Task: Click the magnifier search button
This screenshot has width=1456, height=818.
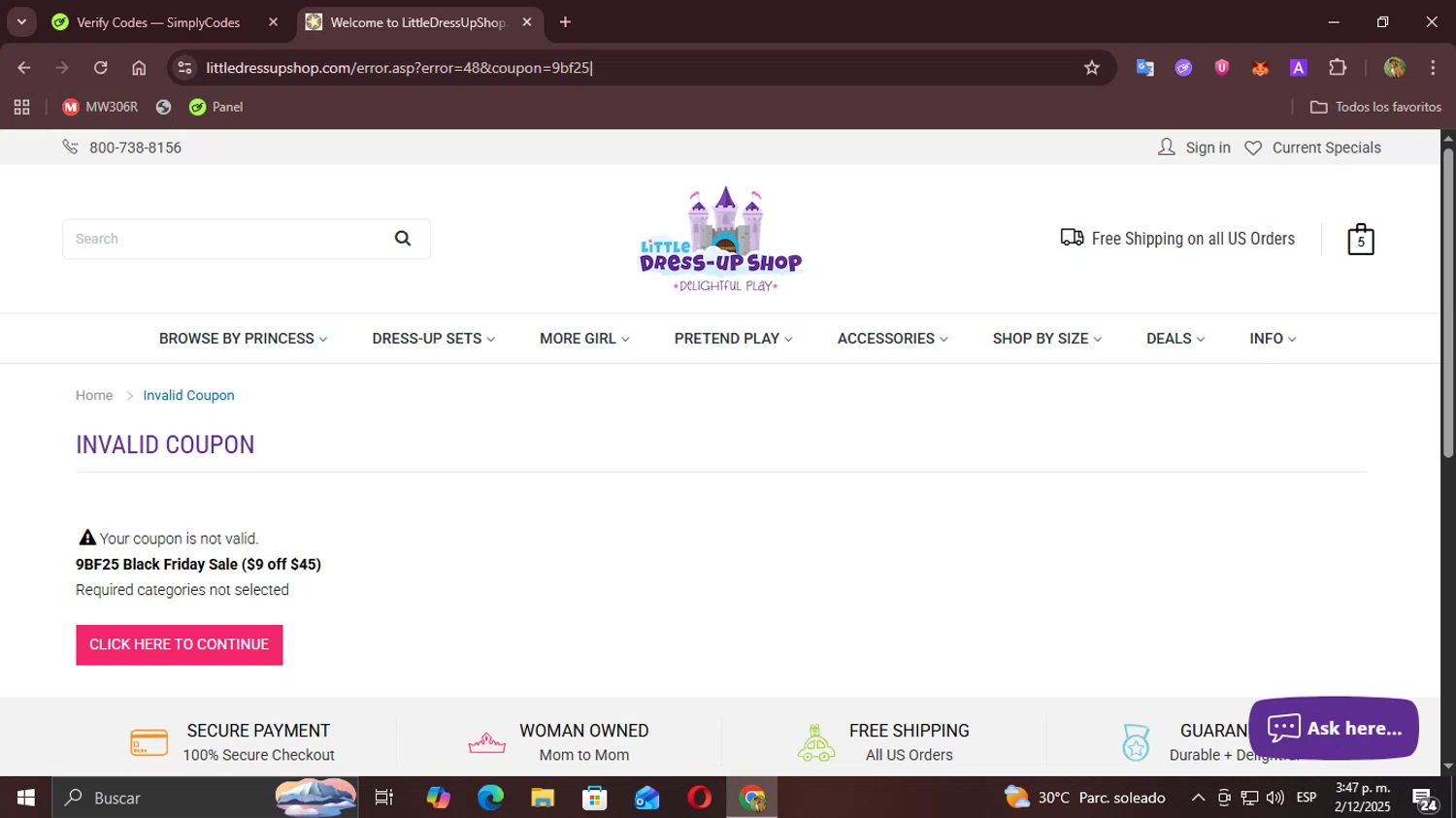Action: click(x=403, y=239)
